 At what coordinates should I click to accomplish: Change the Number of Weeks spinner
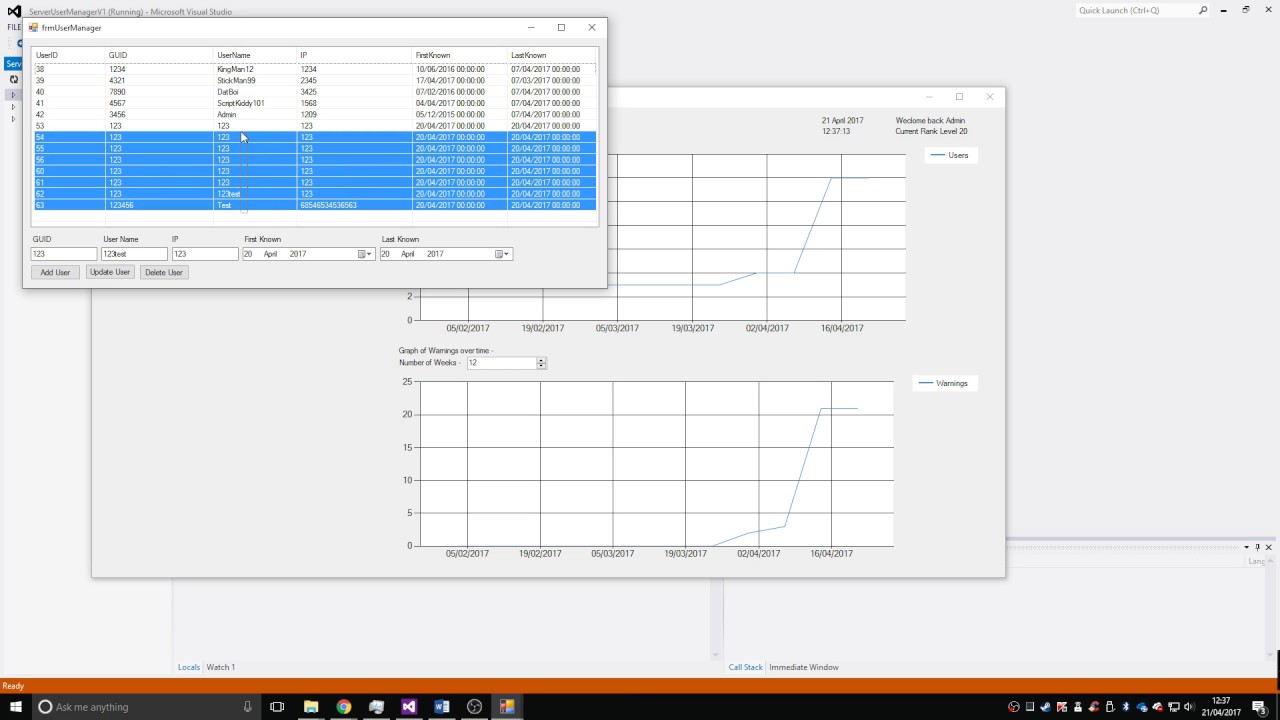(x=541, y=363)
